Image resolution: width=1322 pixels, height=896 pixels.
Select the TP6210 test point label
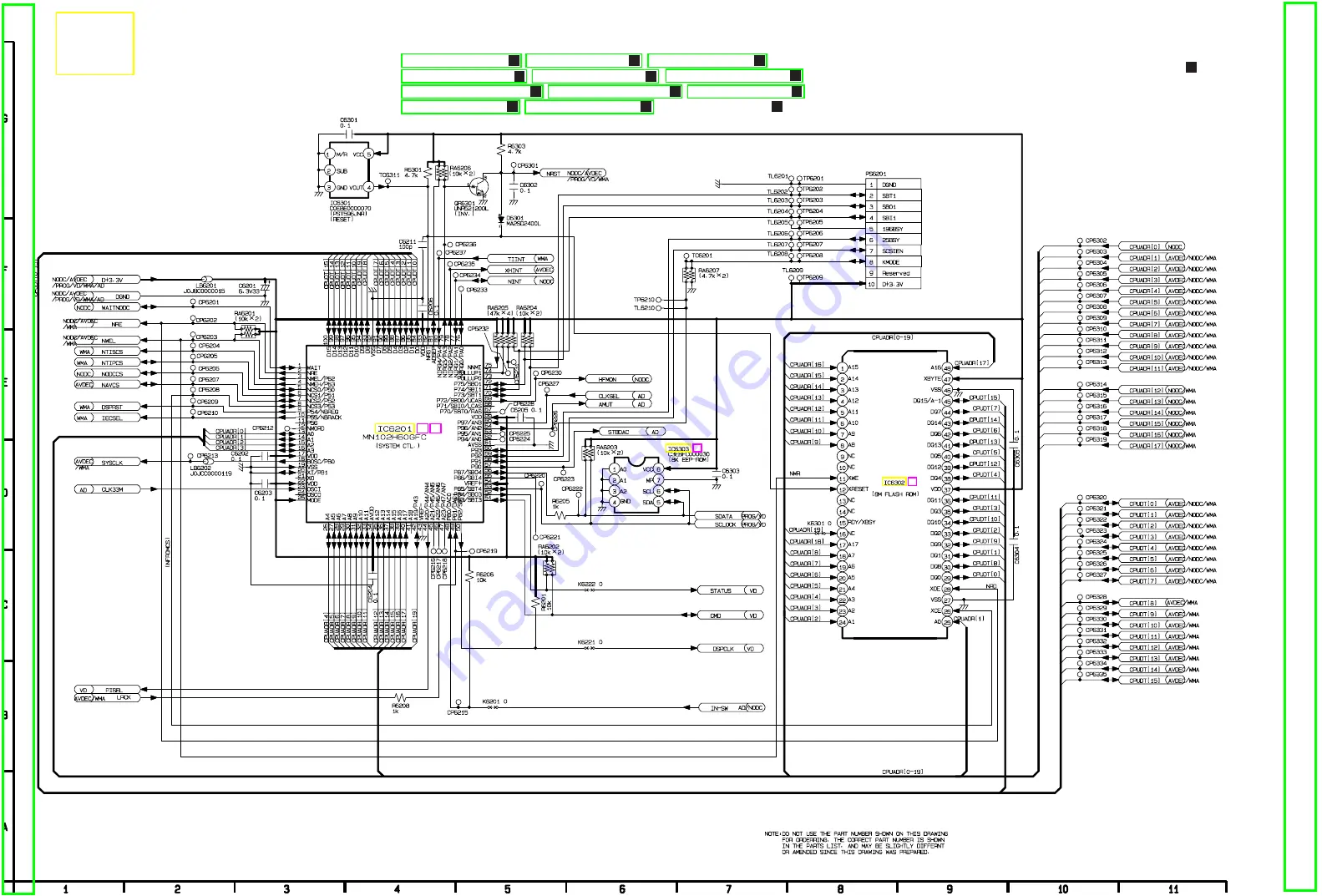point(643,300)
